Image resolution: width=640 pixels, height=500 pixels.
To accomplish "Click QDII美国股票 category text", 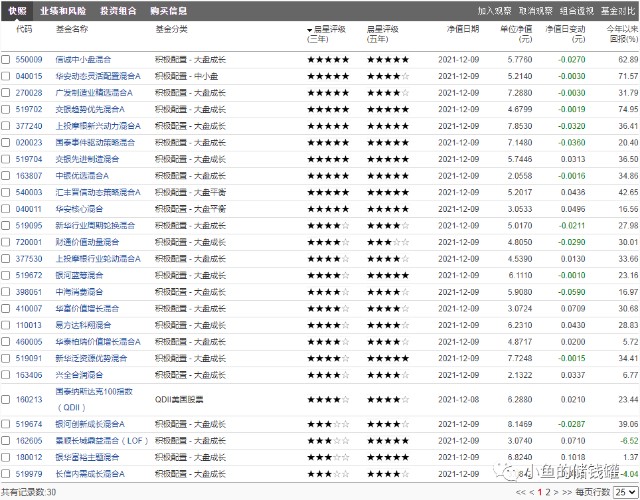I will [x=179, y=400].
